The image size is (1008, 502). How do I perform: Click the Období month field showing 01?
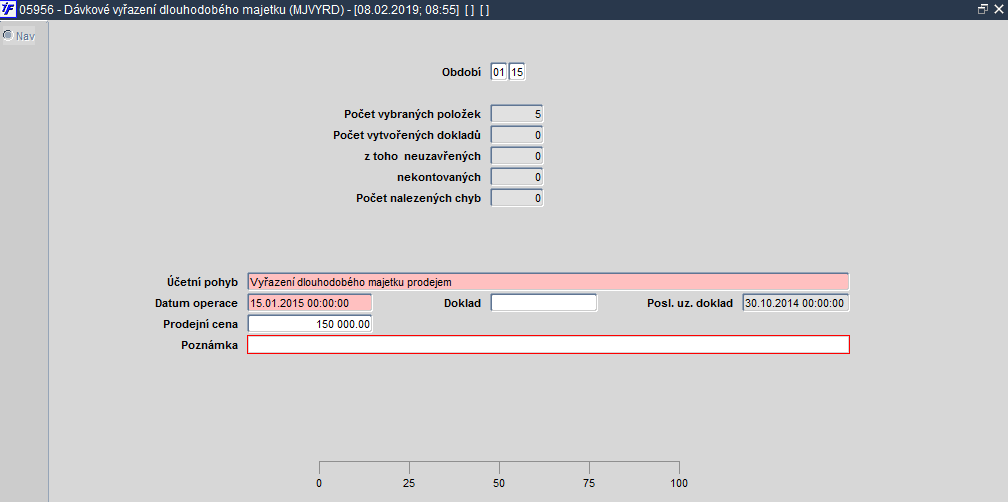coord(499,73)
